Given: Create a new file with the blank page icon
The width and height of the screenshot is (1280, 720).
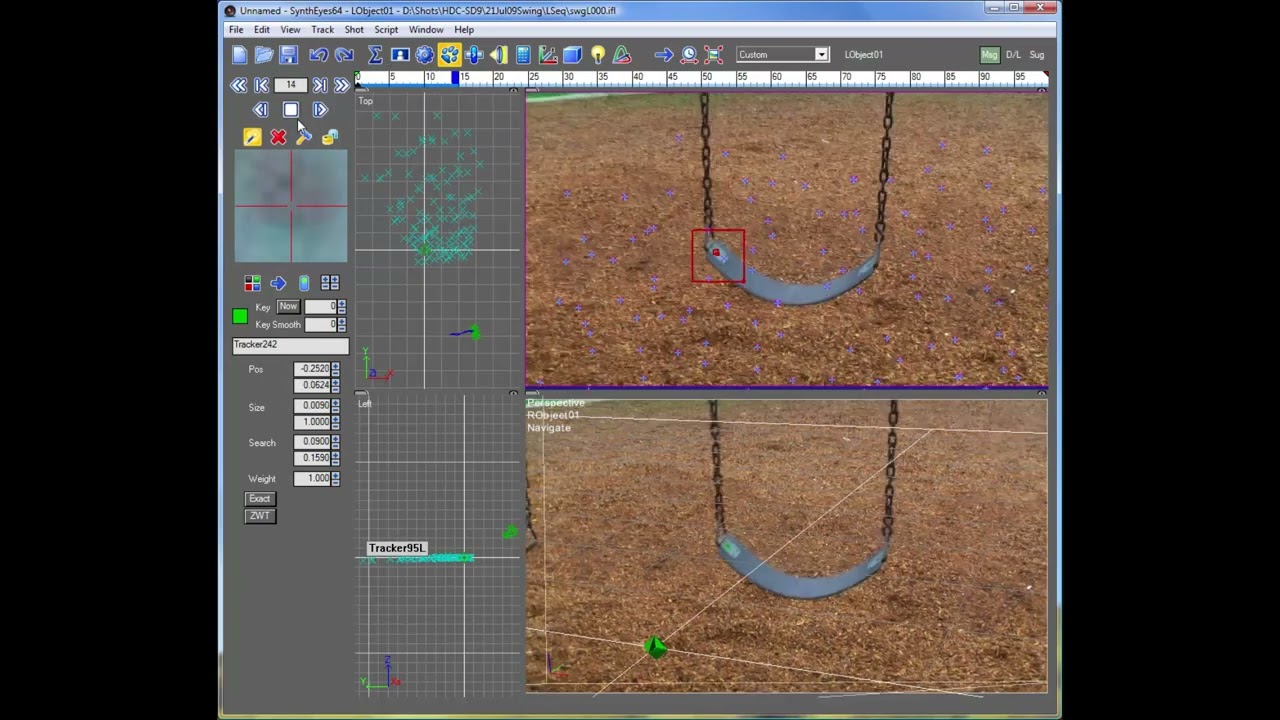Looking at the screenshot, I should (x=240, y=55).
